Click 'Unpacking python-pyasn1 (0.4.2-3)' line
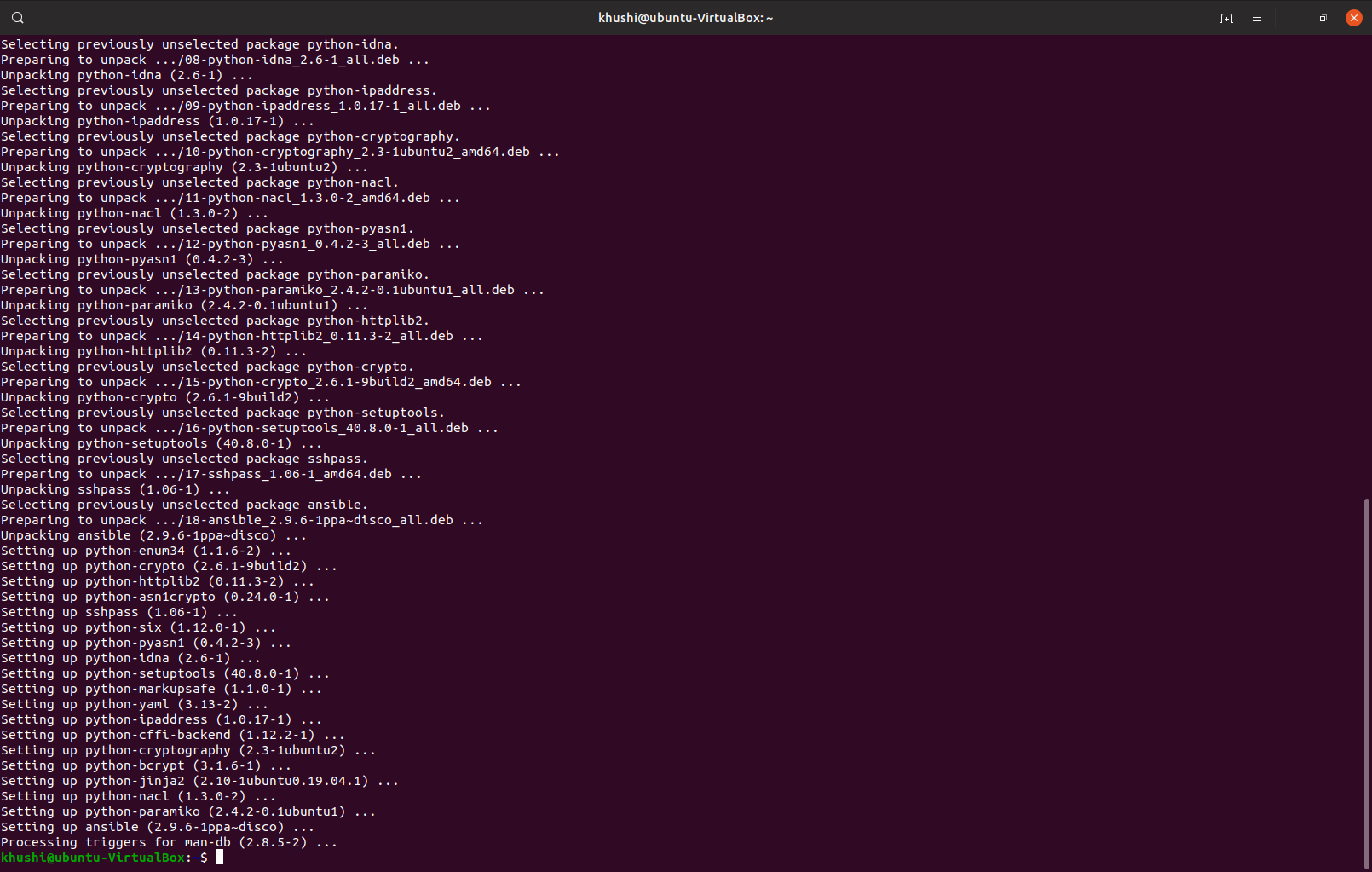1372x872 pixels. pyautogui.click(x=142, y=259)
